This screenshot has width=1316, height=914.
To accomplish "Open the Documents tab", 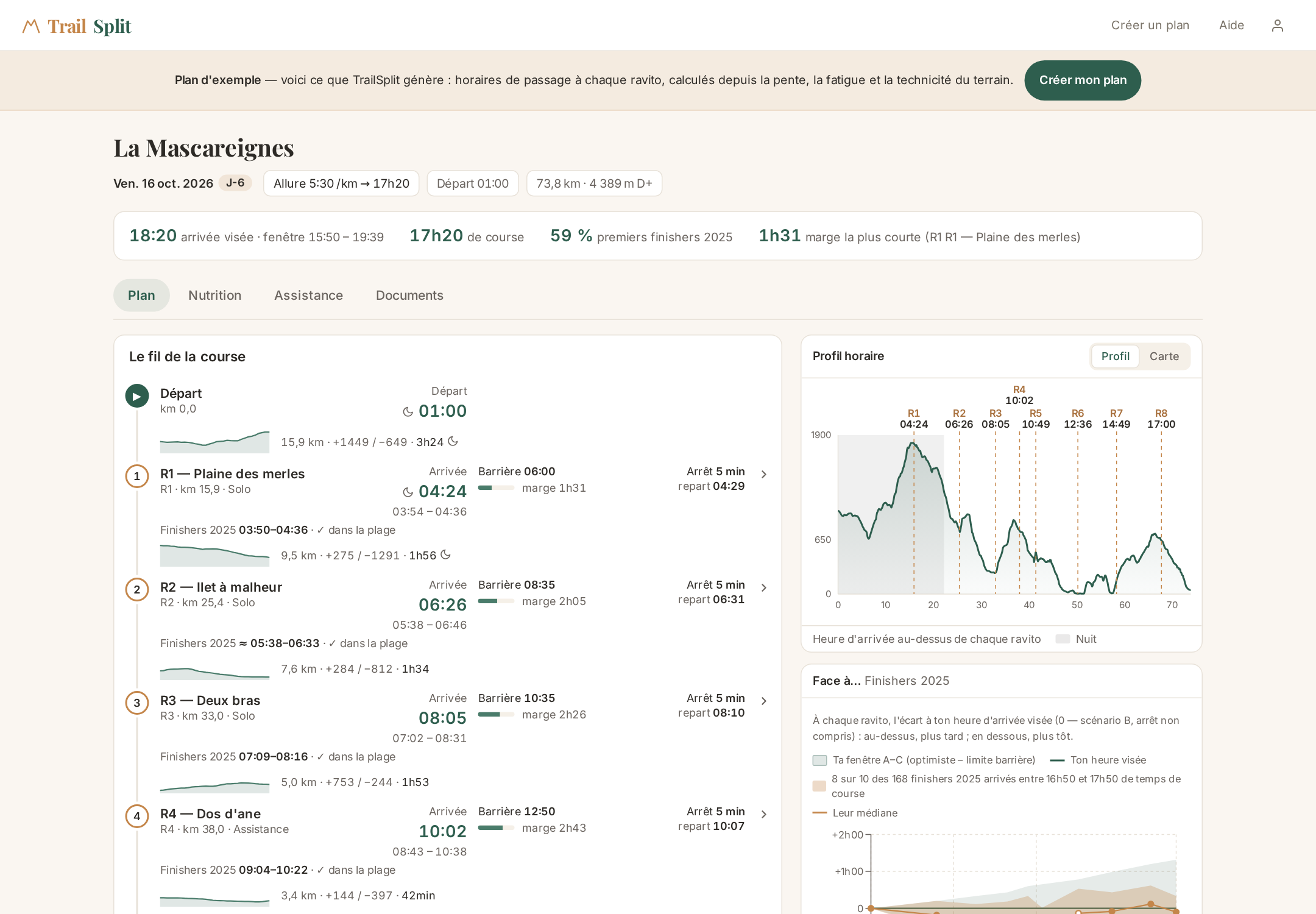I will pyautogui.click(x=409, y=296).
